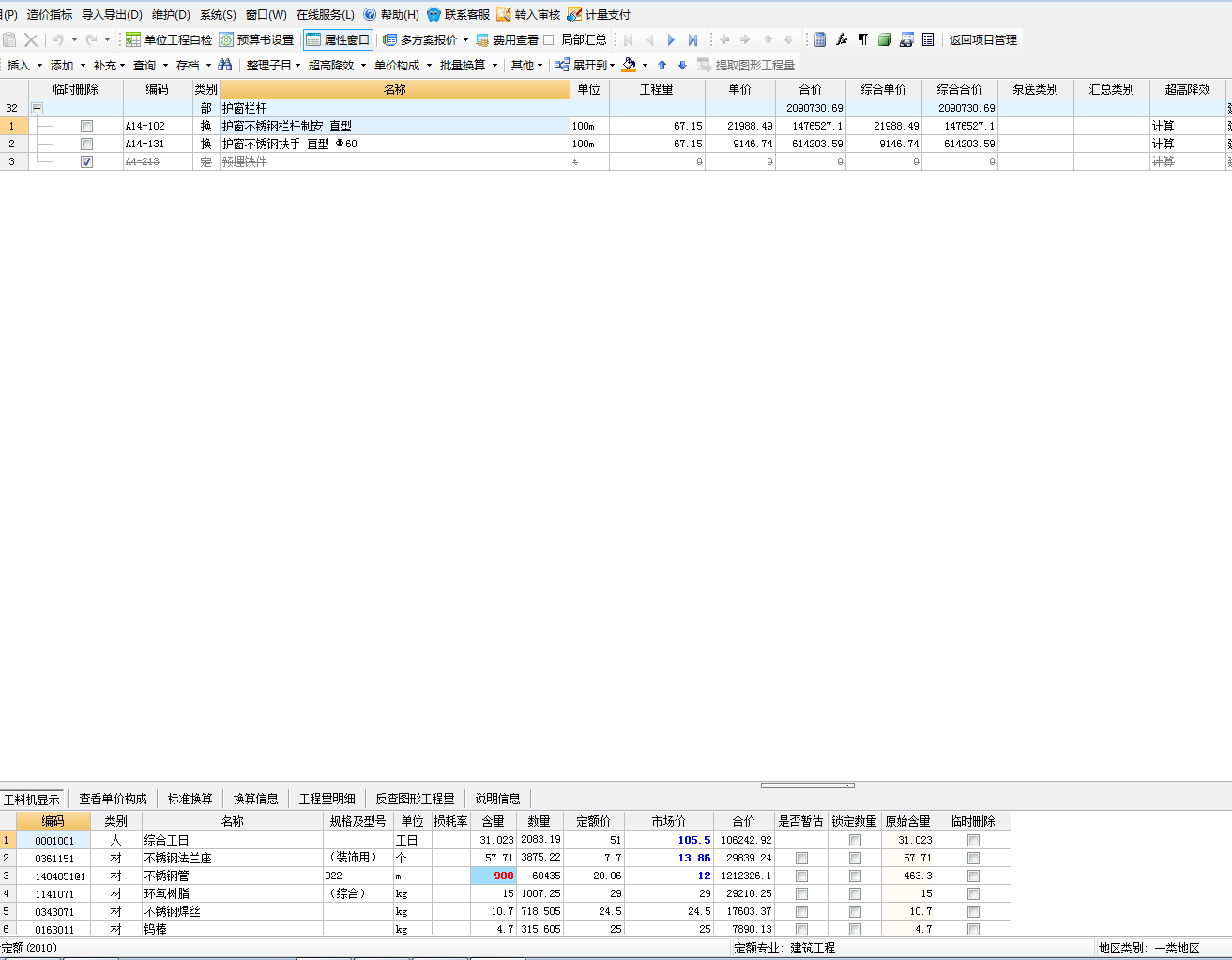Click 计量支付 payment icon
The width and height of the screenshot is (1232, 960).
(x=574, y=14)
